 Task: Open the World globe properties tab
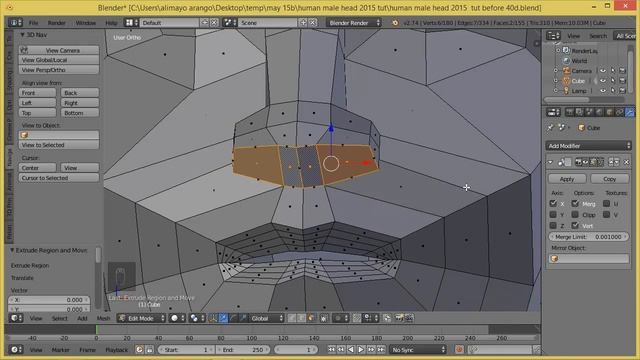pos(599,112)
